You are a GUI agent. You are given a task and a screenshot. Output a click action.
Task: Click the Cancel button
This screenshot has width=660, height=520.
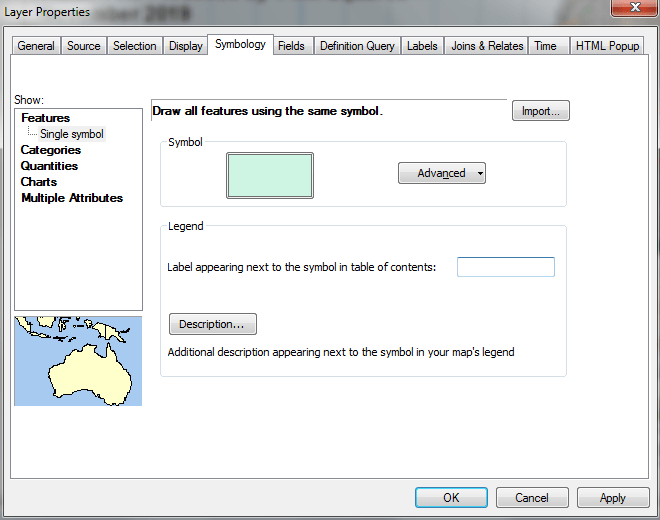point(532,498)
